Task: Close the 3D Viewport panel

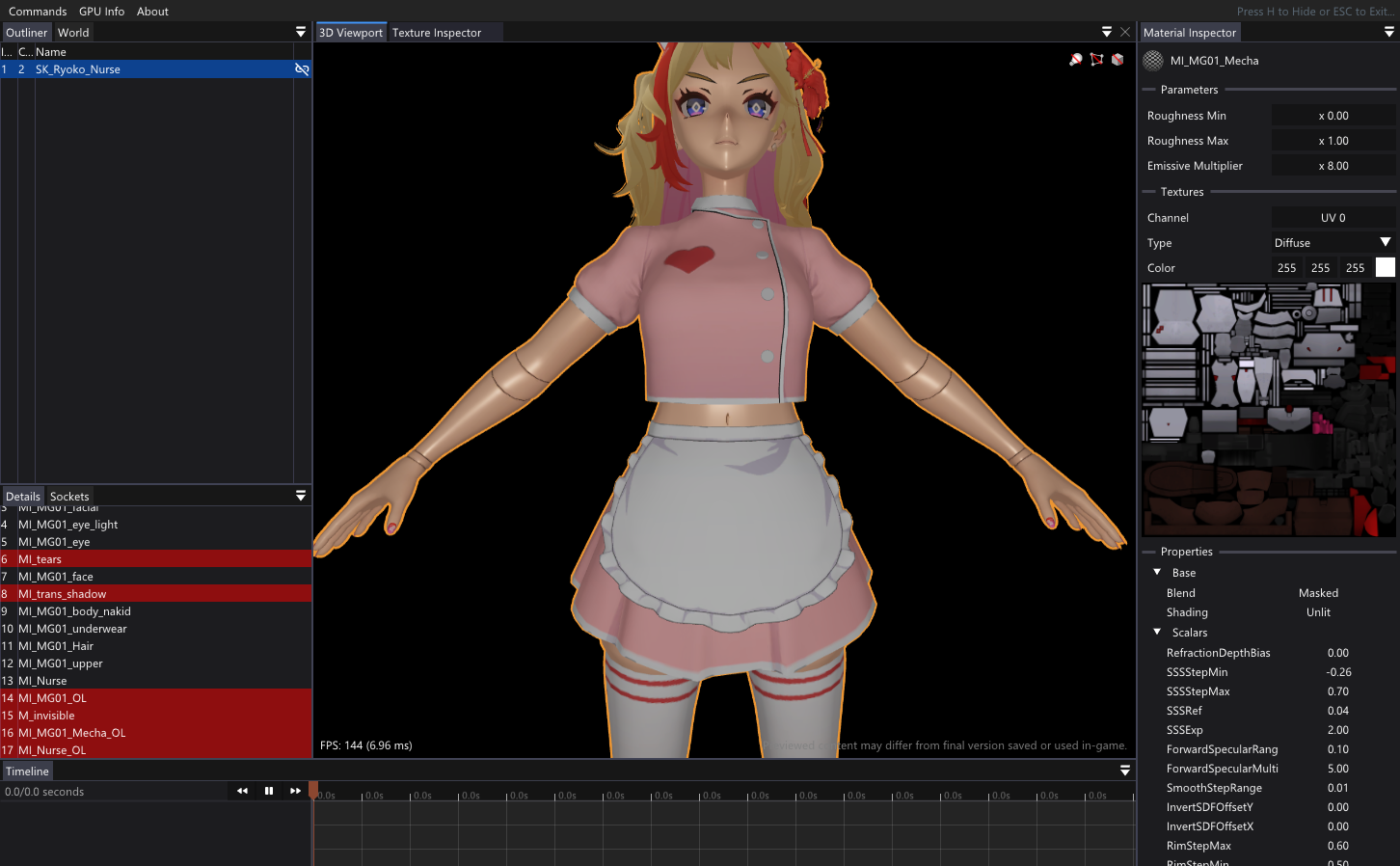Action: coord(1125,32)
